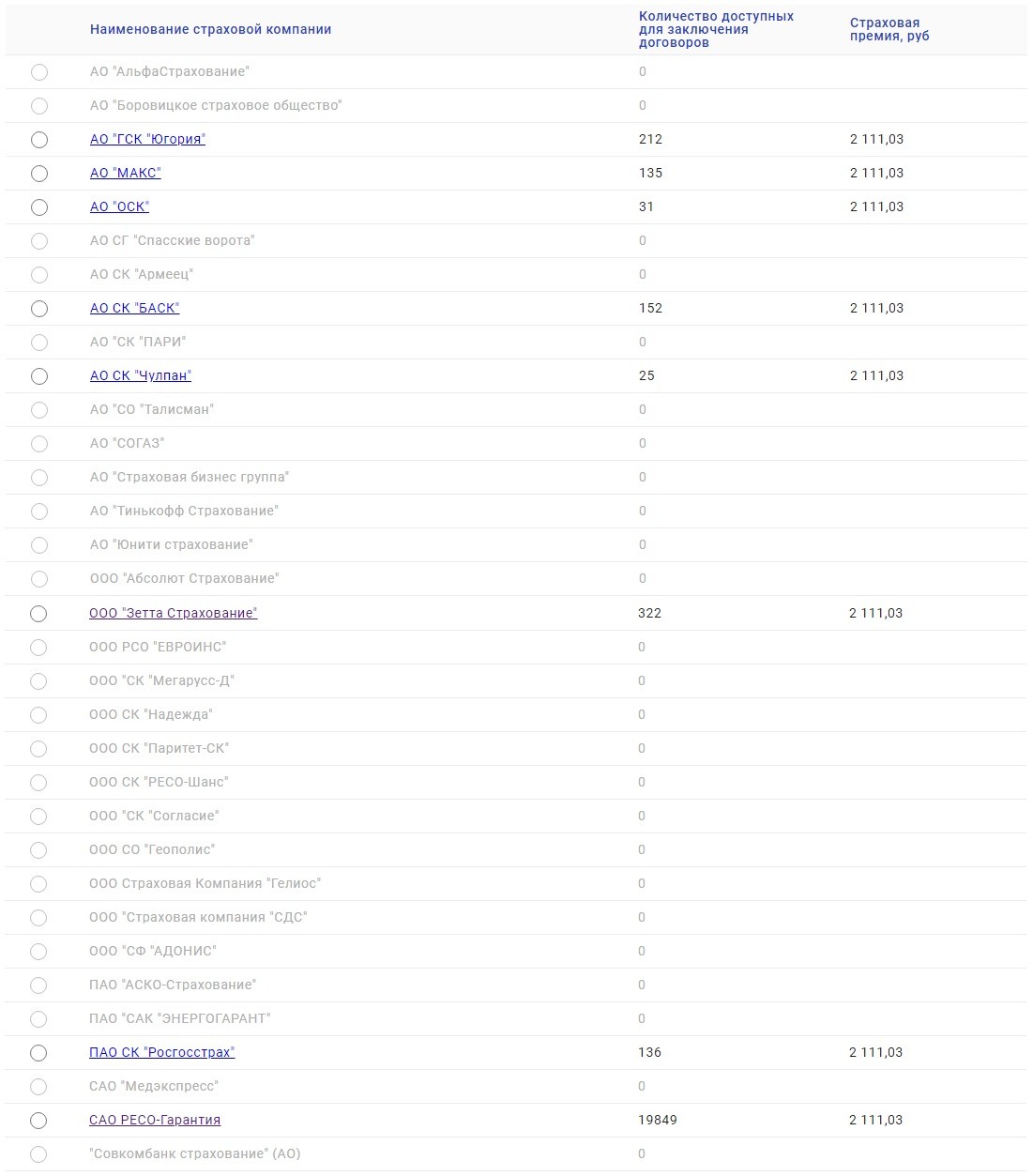Select the АО "ГСК "Югория" radio button
This screenshot has height=1176, width=1033.
point(39,140)
